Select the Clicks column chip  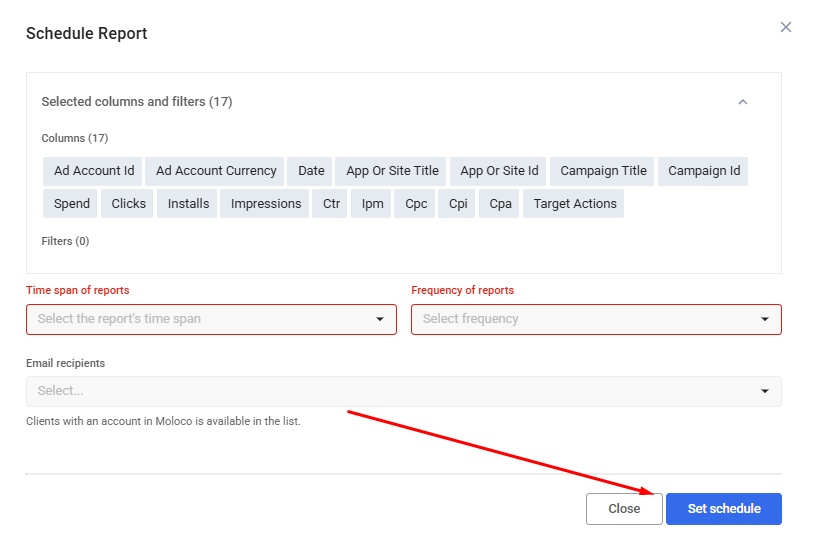tap(129, 204)
